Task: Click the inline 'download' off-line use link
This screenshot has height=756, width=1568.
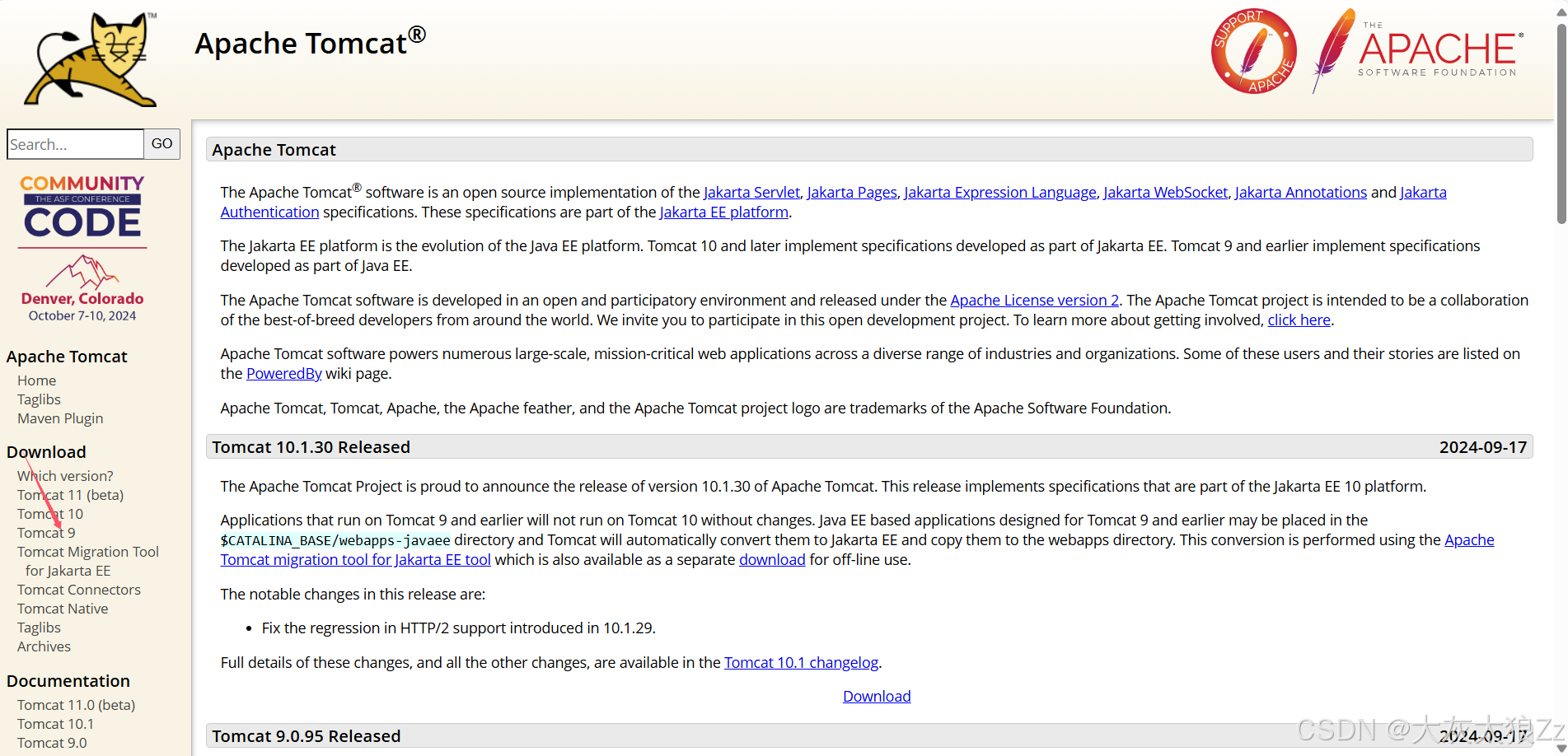Action: click(772, 559)
